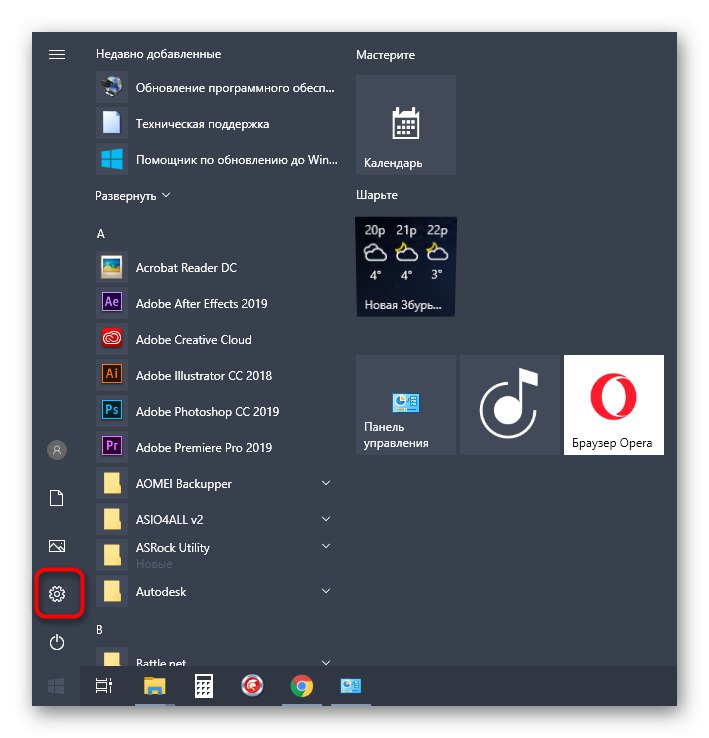
Task: Select the ASIO4ALL v2 folder name
Action: coord(169,520)
